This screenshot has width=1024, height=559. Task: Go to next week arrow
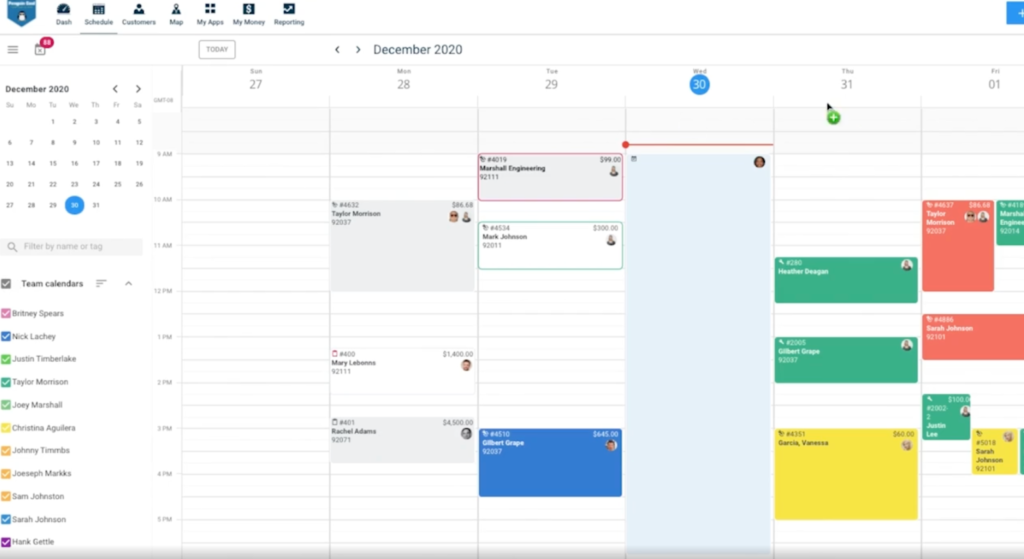358,50
